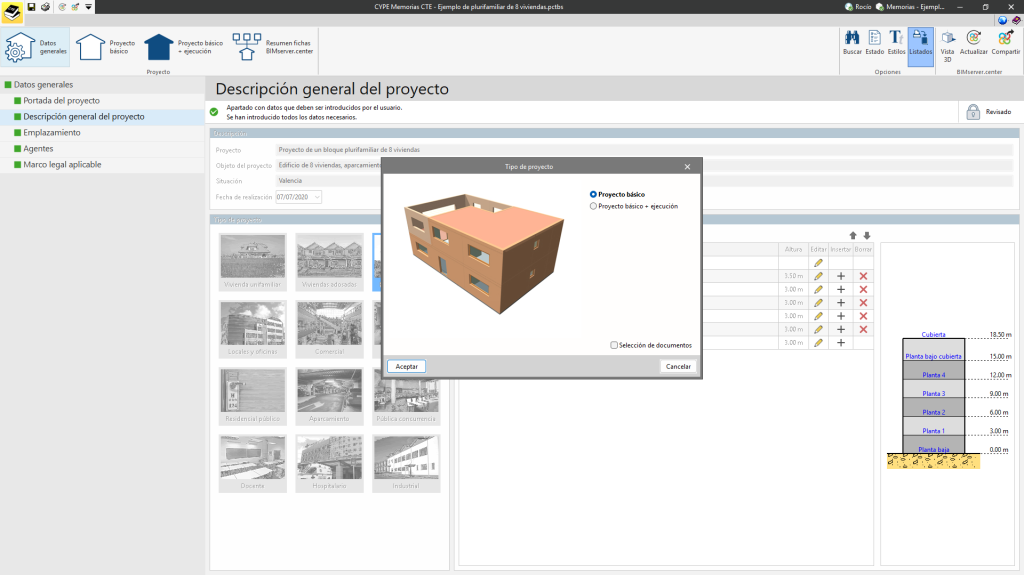Select the Proyecto básico radio option
This screenshot has width=1024, height=575.
[x=593, y=194]
